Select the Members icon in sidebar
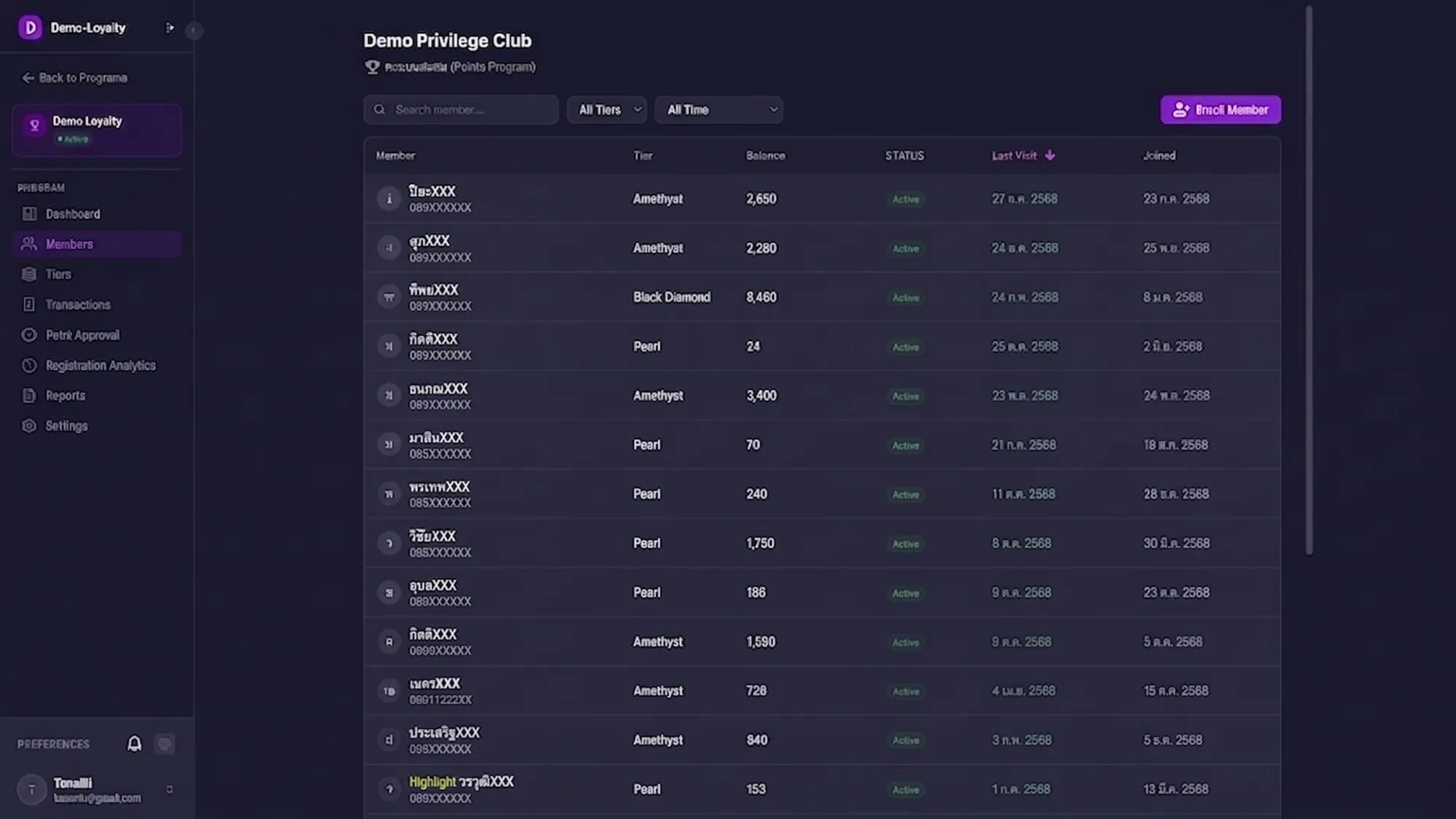The height and width of the screenshot is (819, 1456). coord(29,244)
